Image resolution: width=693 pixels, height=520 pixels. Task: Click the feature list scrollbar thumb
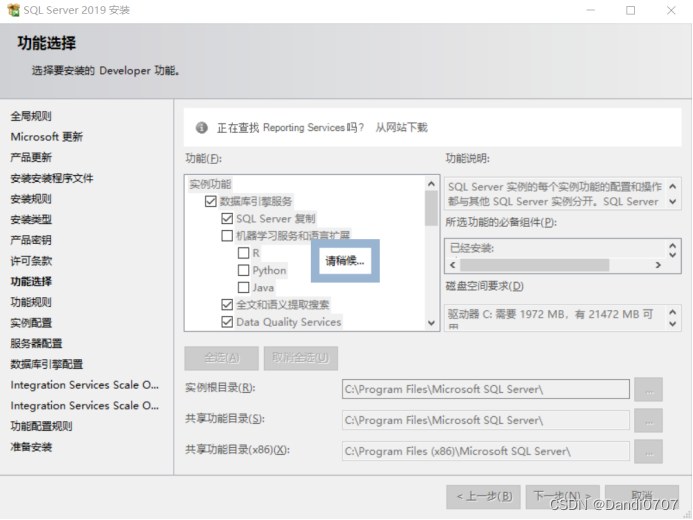(431, 208)
